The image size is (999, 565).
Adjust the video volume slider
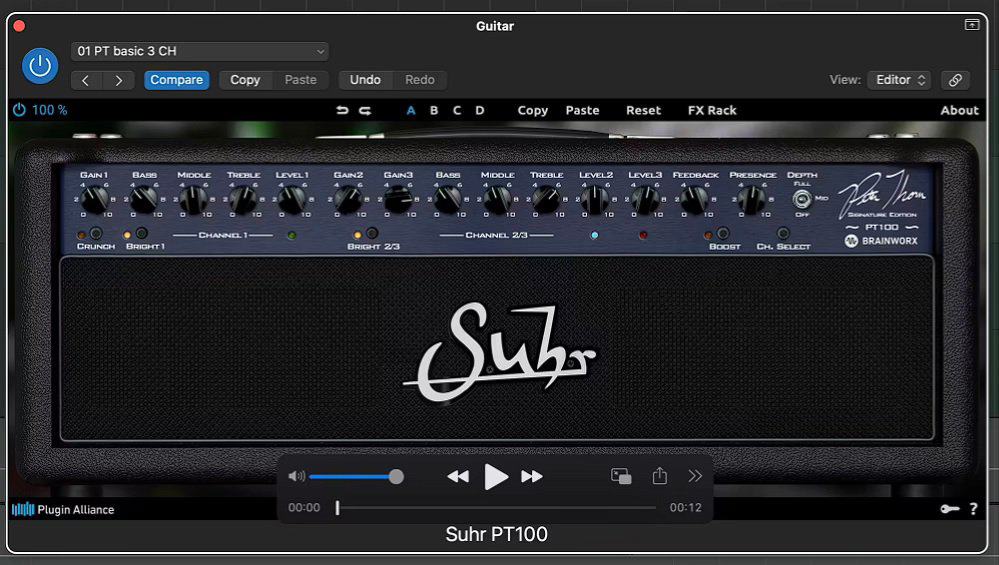tap(356, 476)
